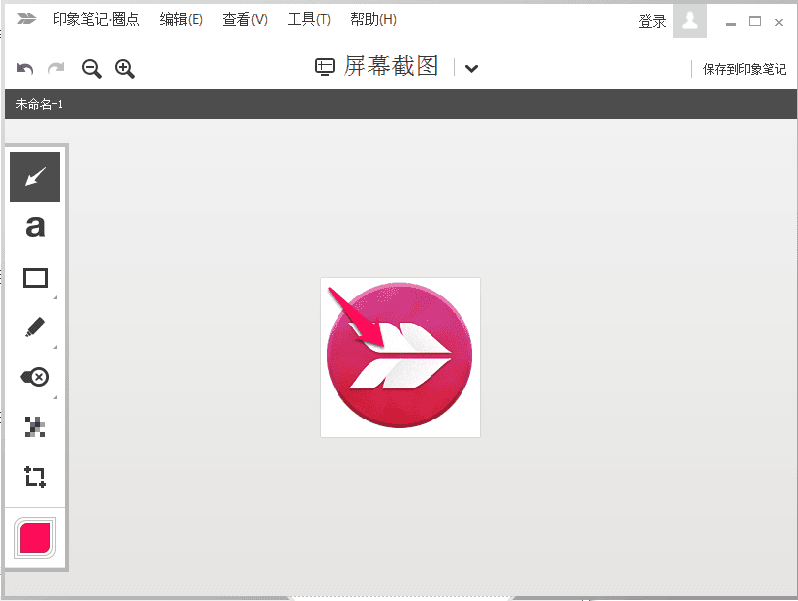The image size is (798, 601).
Task: Click the screen capture monitor icon
Action: point(325,67)
